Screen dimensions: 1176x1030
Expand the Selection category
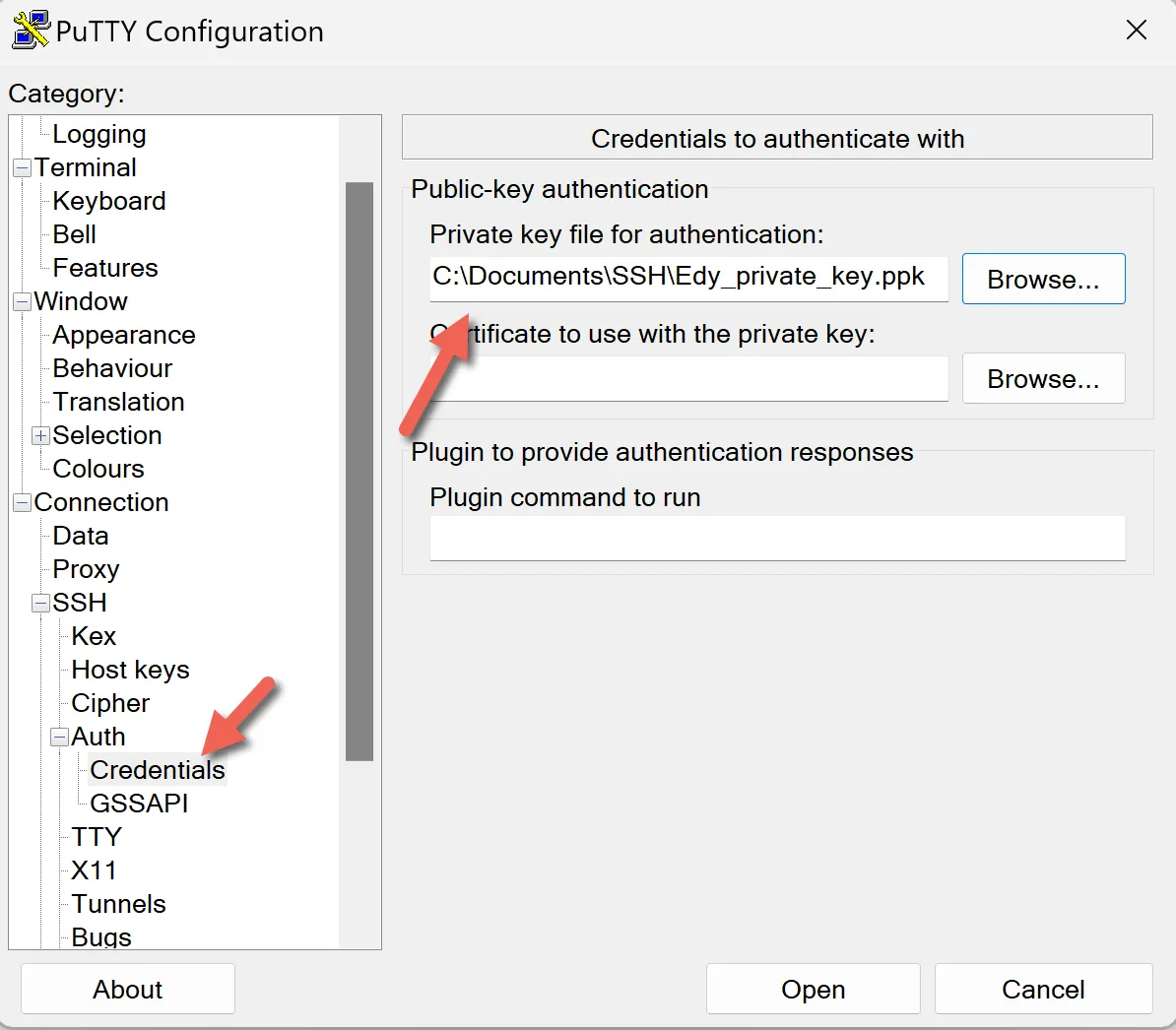(x=40, y=435)
